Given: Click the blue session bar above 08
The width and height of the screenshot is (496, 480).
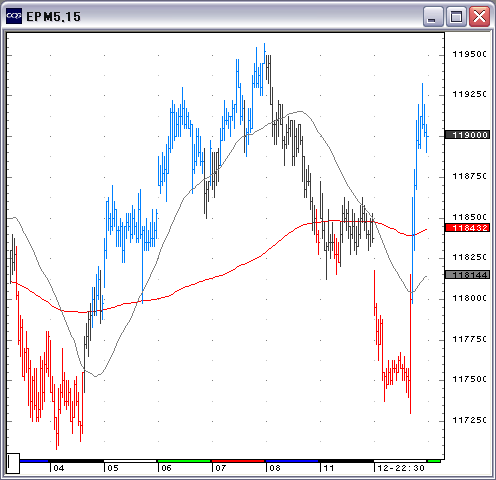Looking at the screenshot, I should coord(292,461).
